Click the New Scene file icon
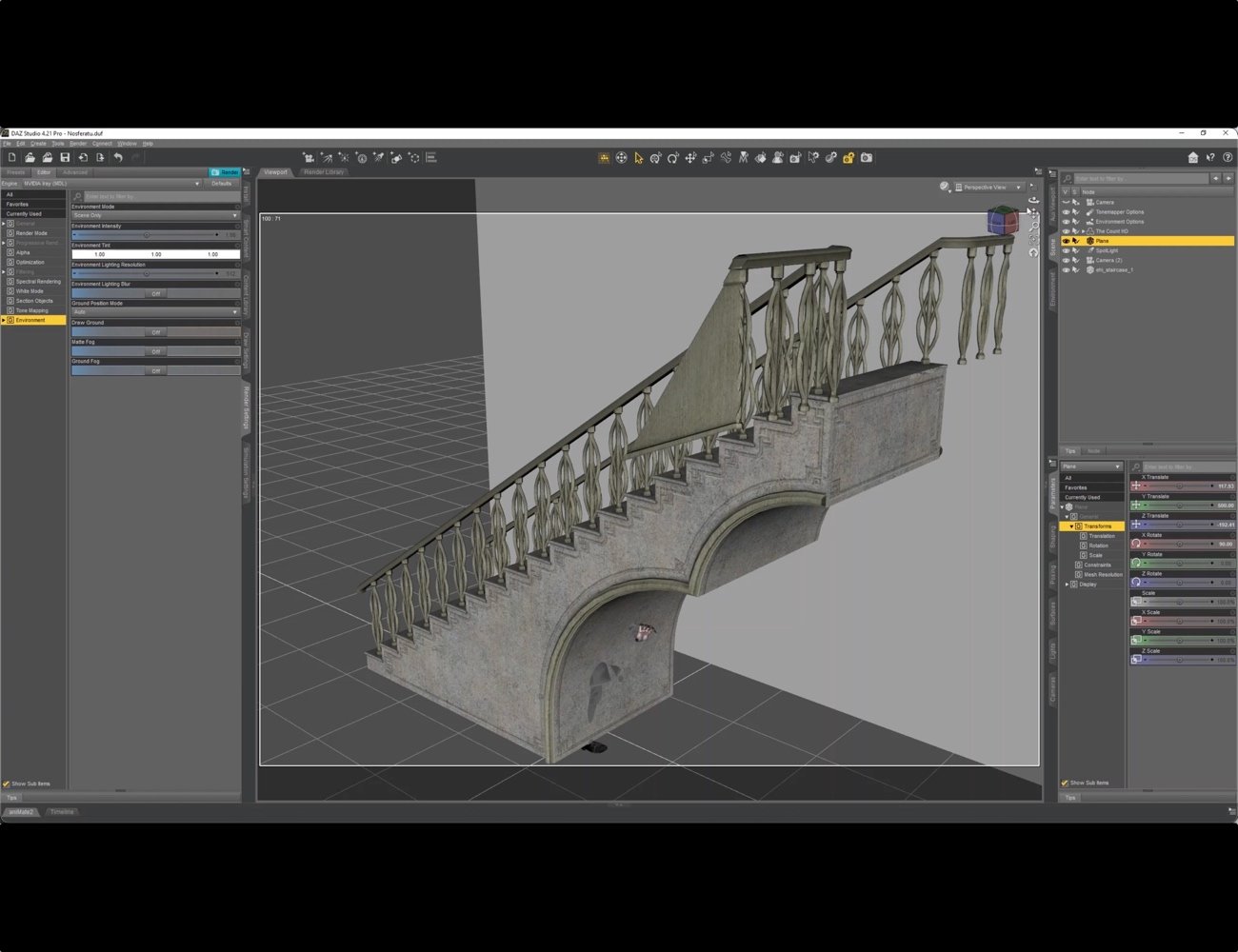1238x952 pixels. (11, 158)
